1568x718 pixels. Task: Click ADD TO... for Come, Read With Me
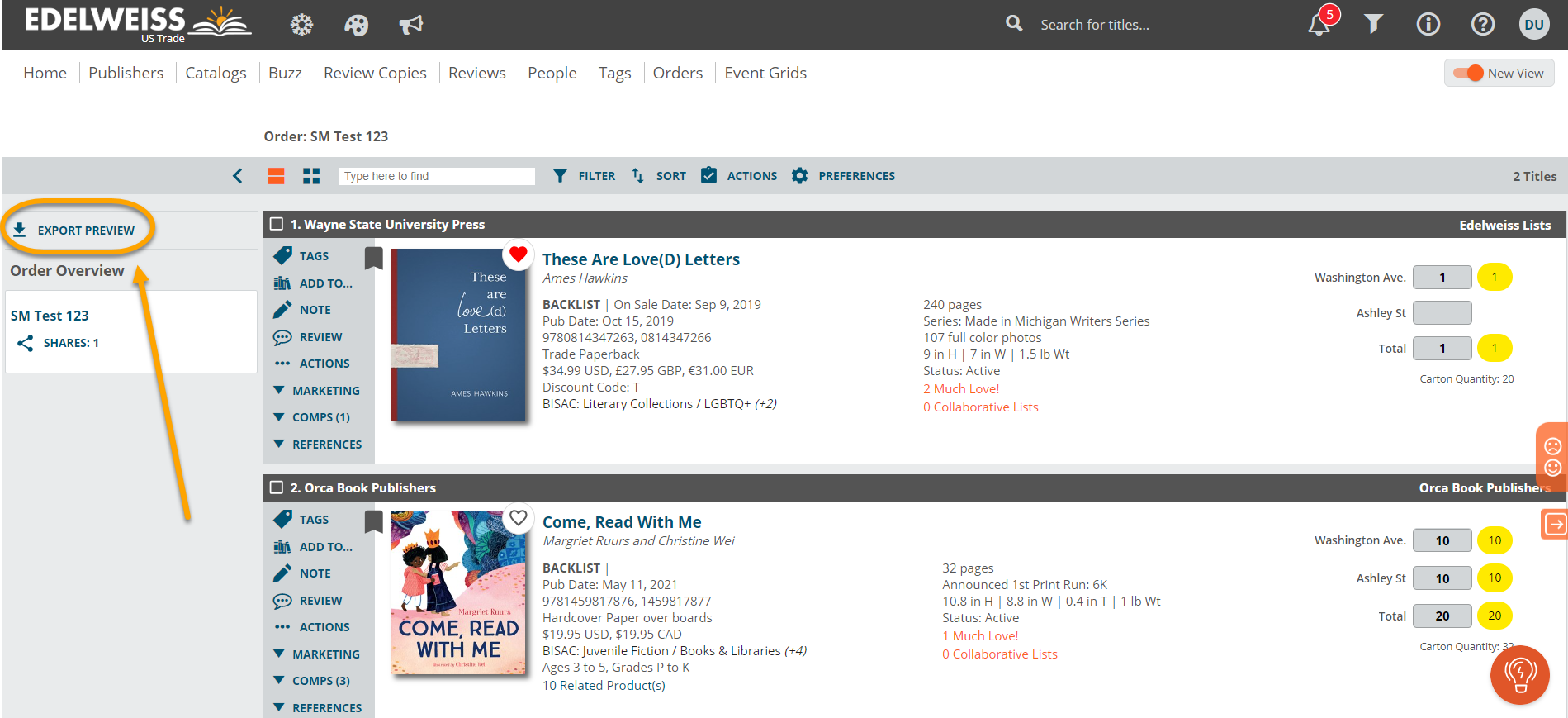[313, 547]
